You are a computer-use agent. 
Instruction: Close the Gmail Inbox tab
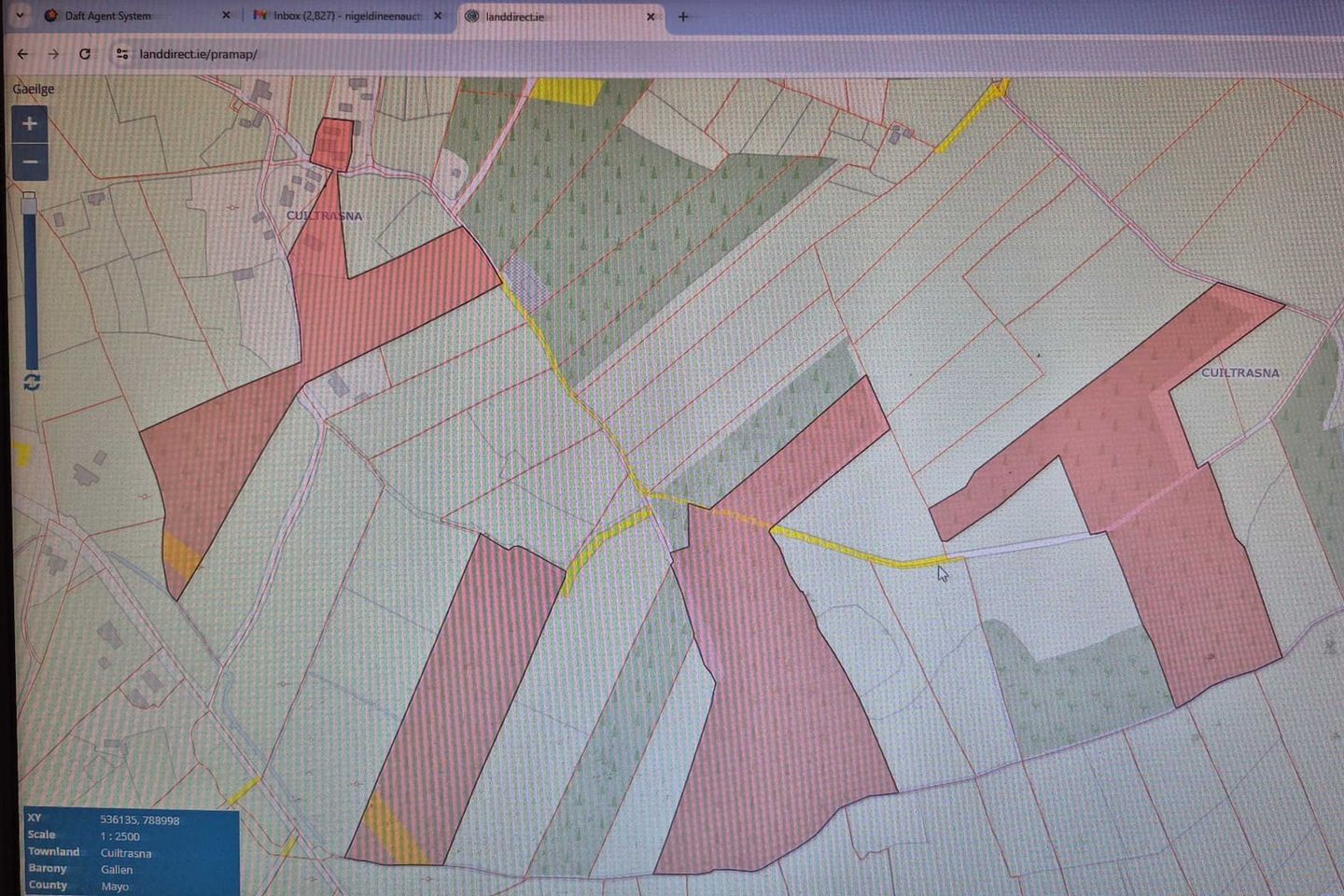click(x=438, y=16)
